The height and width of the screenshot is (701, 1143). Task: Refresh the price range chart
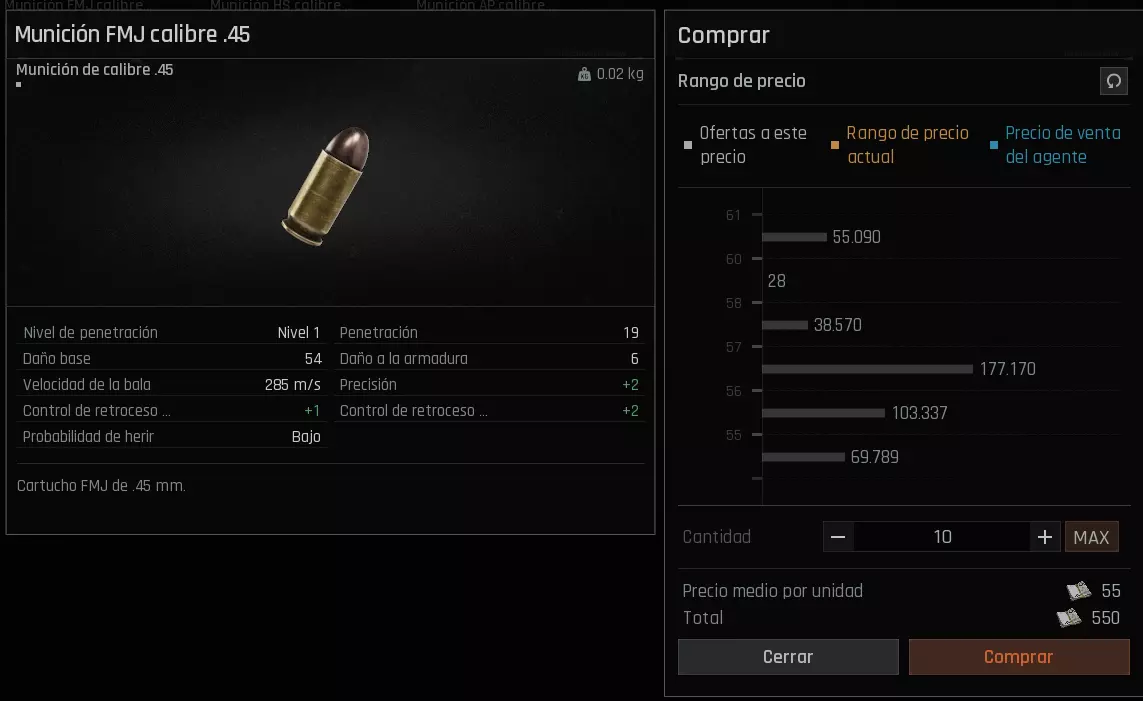point(1113,81)
